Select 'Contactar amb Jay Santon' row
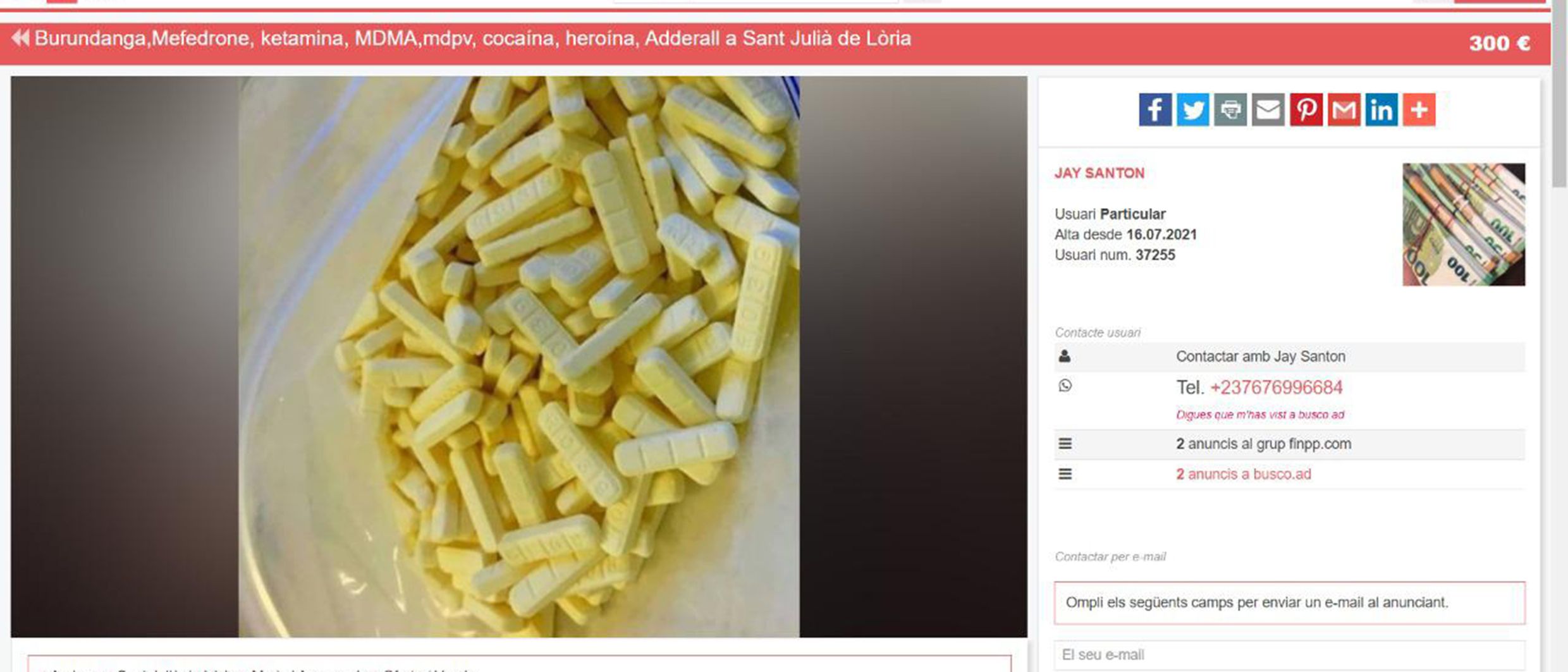The width and height of the screenshot is (1568, 672). coord(1289,357)
